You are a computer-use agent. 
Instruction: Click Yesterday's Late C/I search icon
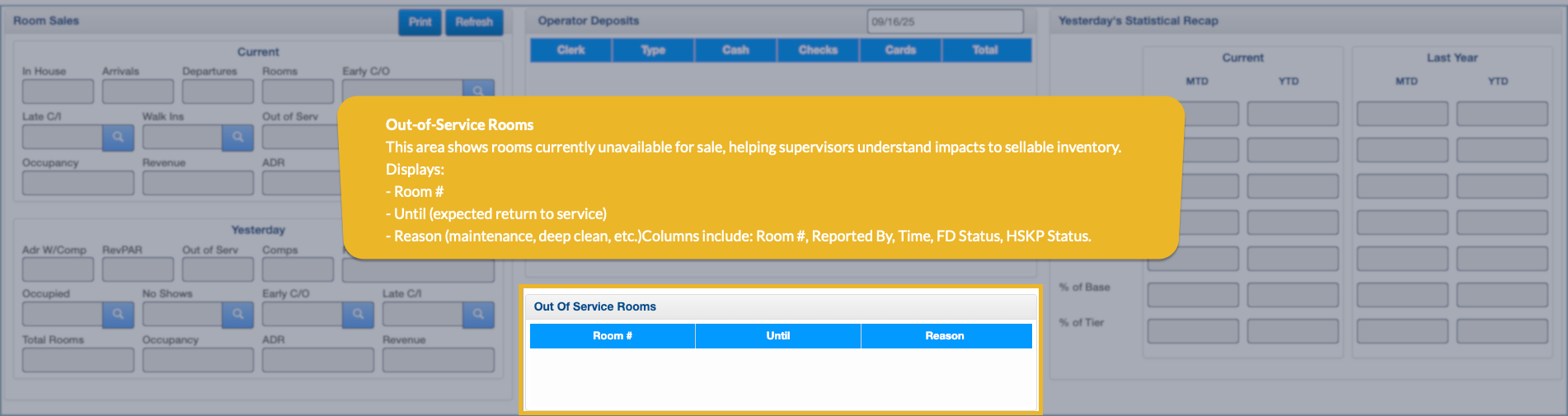pos(478,314)
